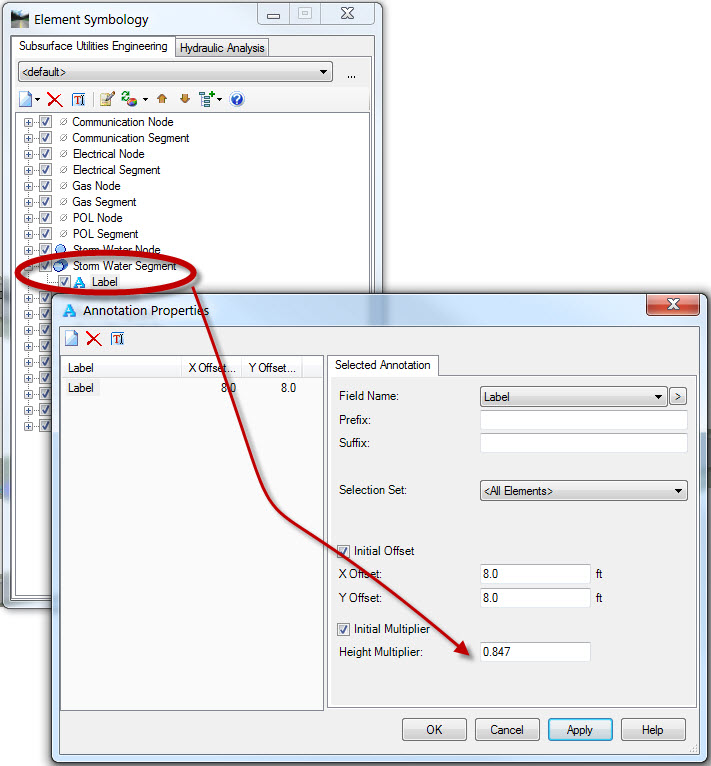The height and width of the screenshot is (766, 711).
Task: Click Help button in Annotation Properties
Action: [x=653, y=730]
